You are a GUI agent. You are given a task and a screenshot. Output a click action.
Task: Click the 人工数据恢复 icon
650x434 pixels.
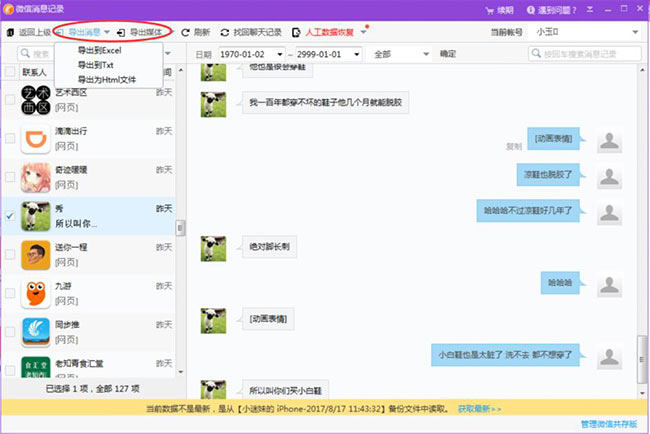click(x=296, y=32)
